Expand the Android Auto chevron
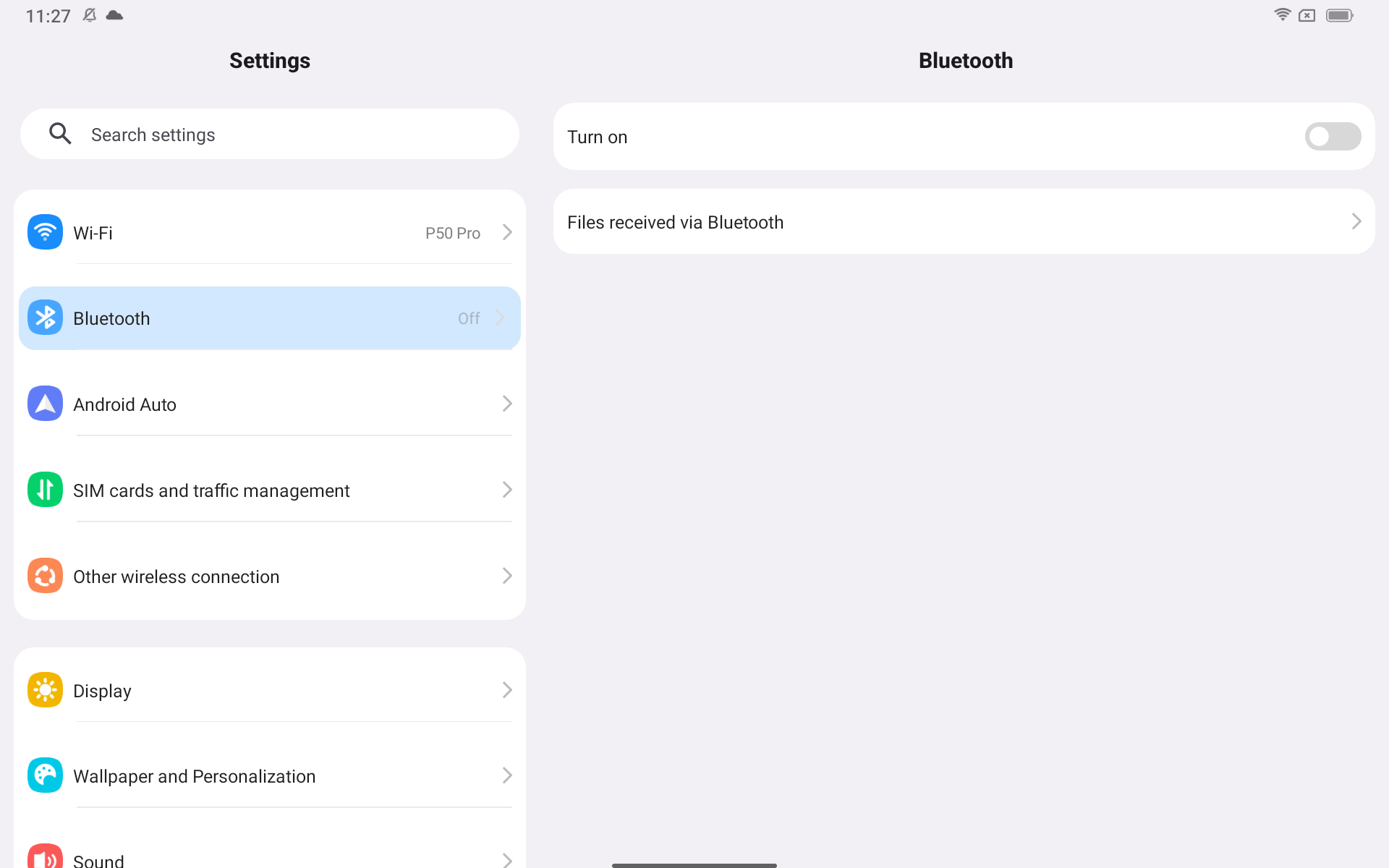1389x868 pixels. click(x=507, y=404)
